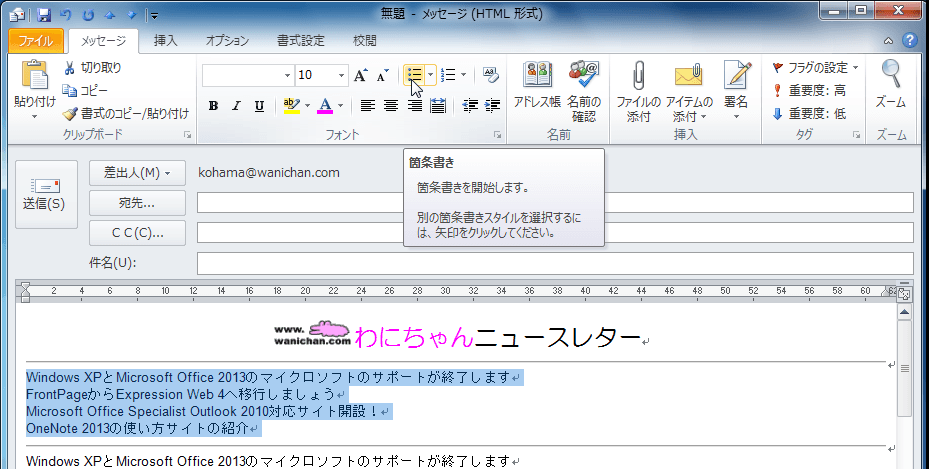Expand the numbering style dropdown arrow
Screen dimensions: 929x469
click(x=463, y=75)
